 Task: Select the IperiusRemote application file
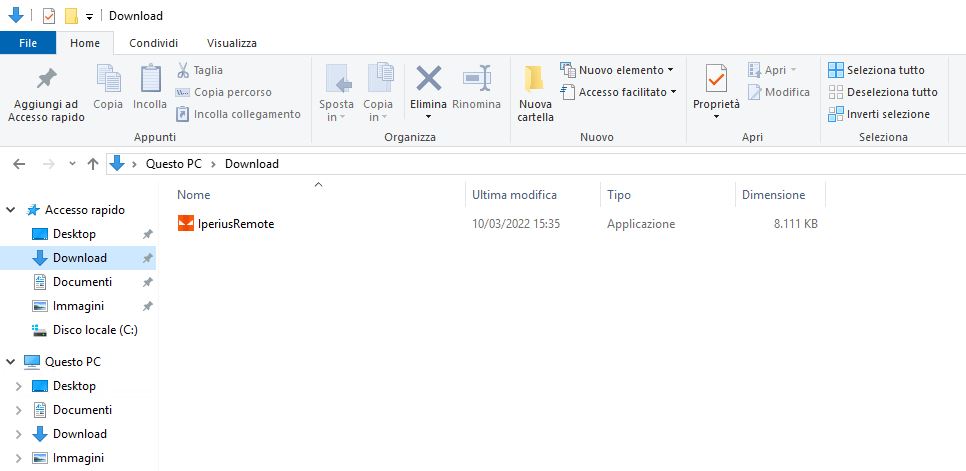236,224
